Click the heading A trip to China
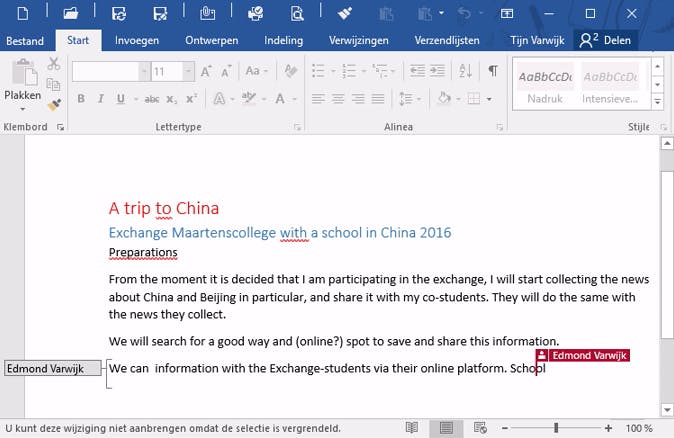674x438 pixels. [x=164, y=208]
